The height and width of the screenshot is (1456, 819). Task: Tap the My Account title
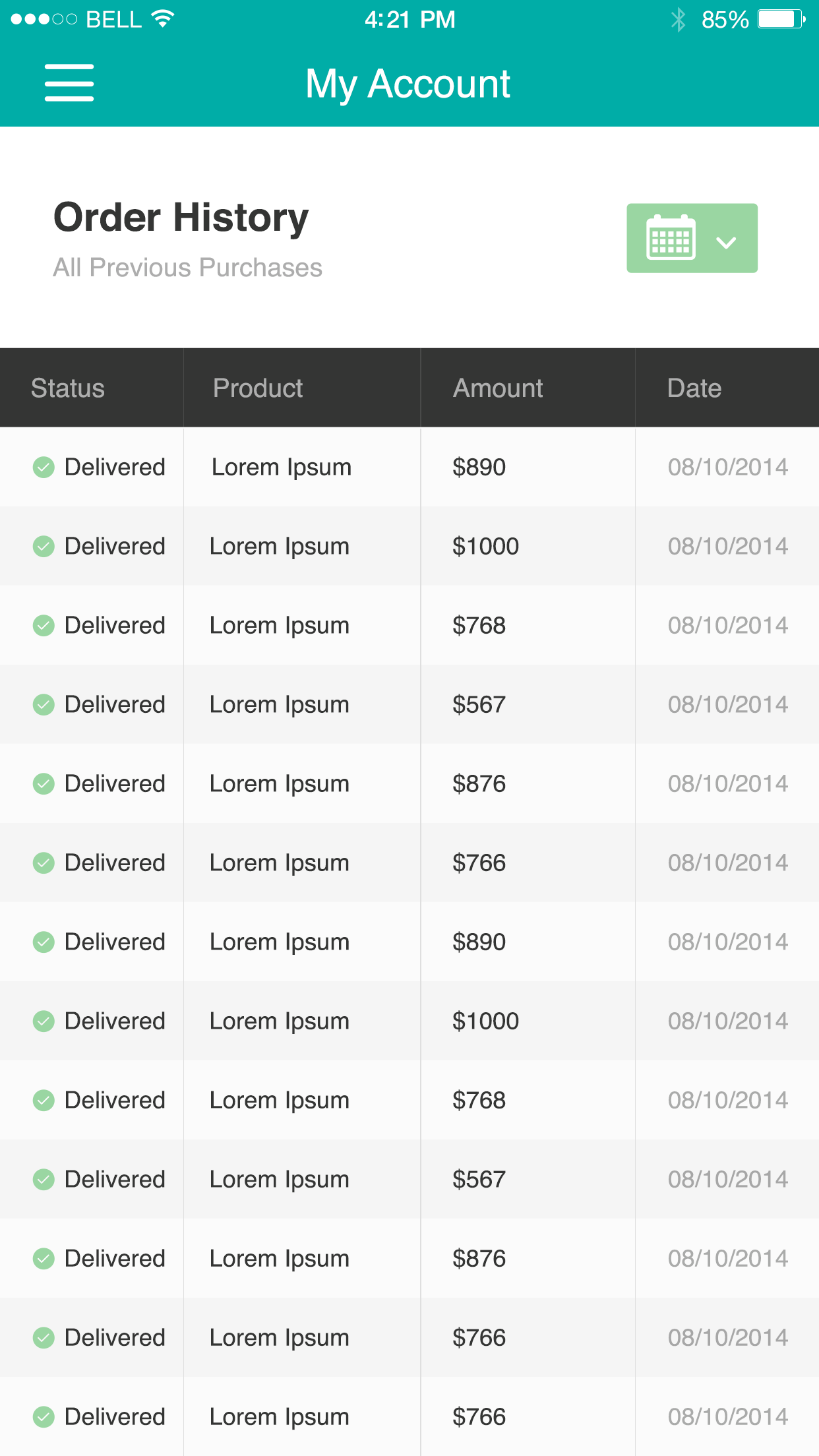tap(408, 84)
